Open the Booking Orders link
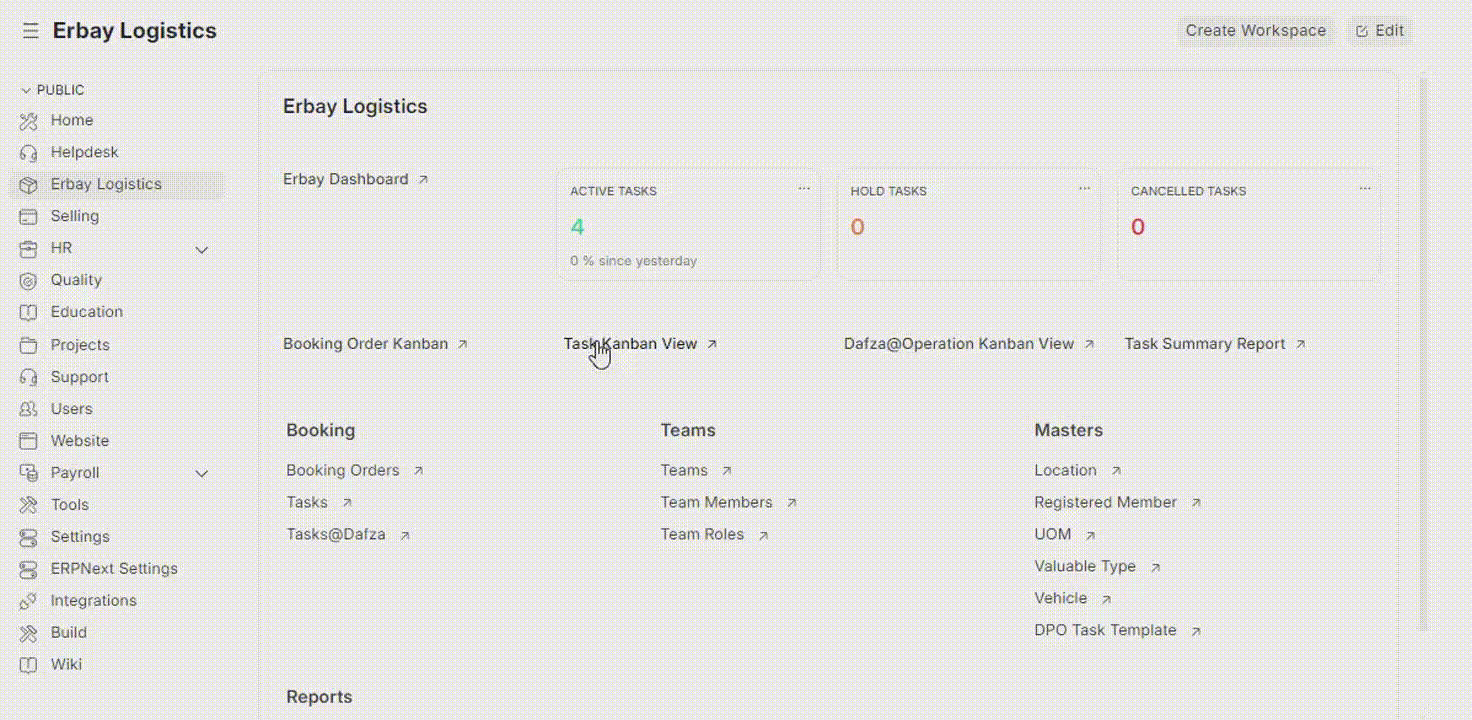1472x720 pixels. point(343,470)
